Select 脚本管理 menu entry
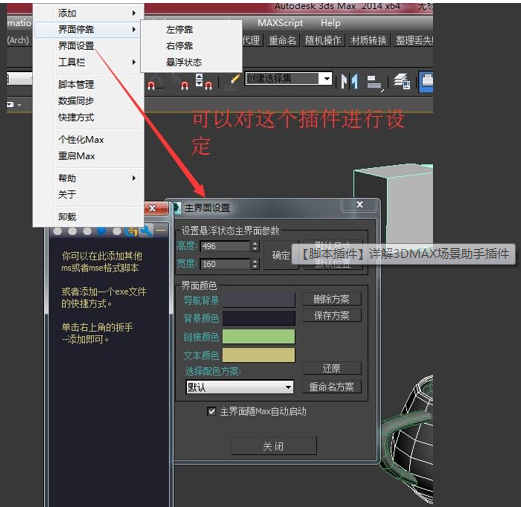 point(76,84)
